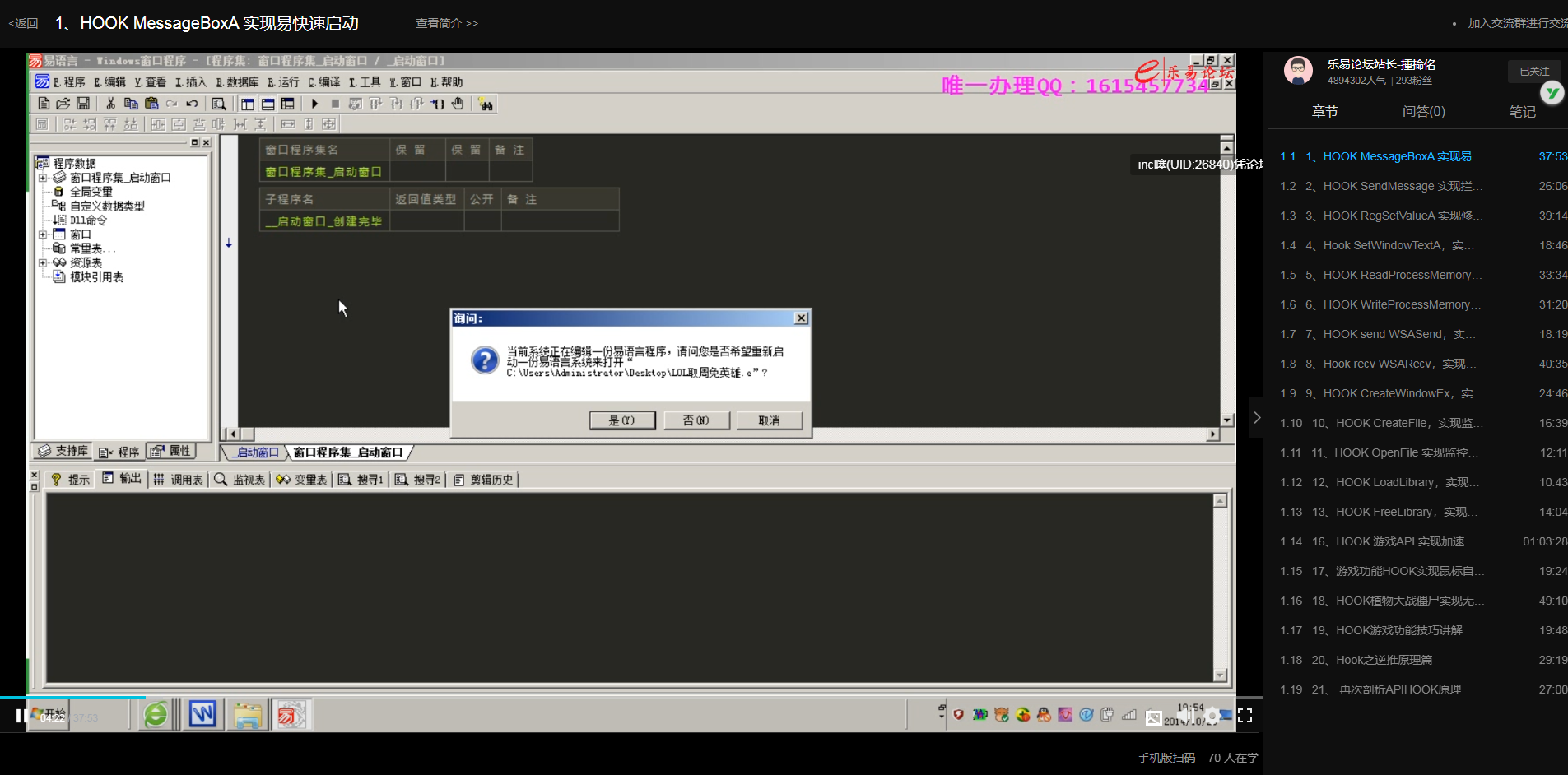Toggle fullscreen mode for the video player

pyautogui.click(x=1245, y=716)
